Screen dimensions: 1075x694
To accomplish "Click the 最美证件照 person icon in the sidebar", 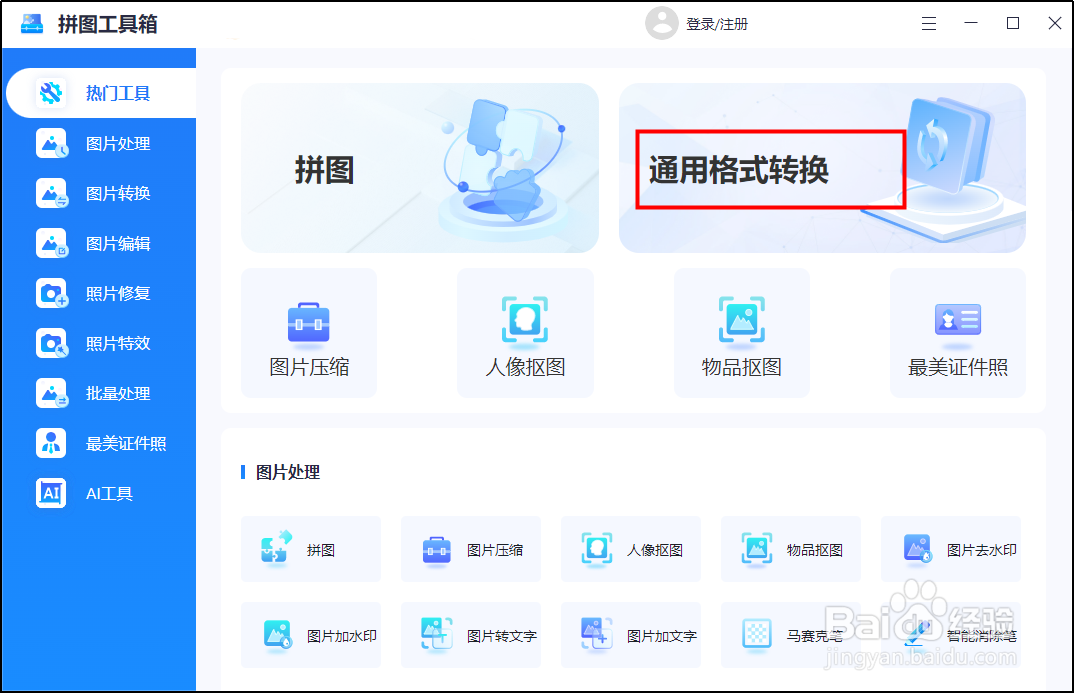I will point(51,443).
